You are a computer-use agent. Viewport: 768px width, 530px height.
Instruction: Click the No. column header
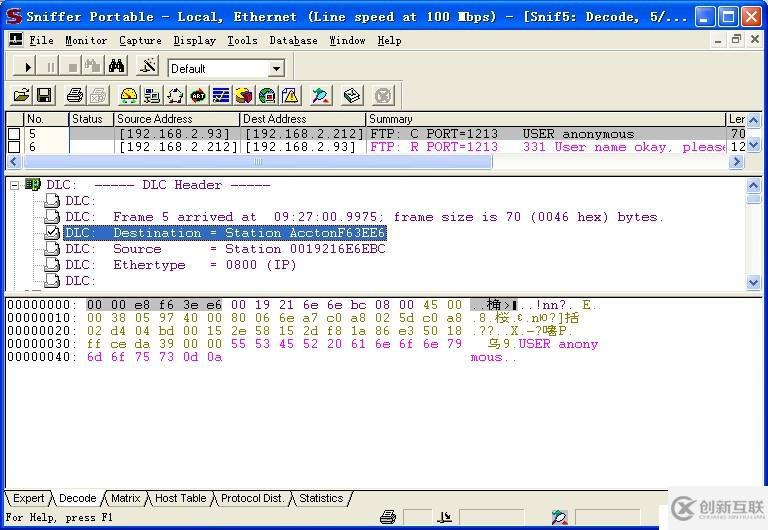pos(46,119)
